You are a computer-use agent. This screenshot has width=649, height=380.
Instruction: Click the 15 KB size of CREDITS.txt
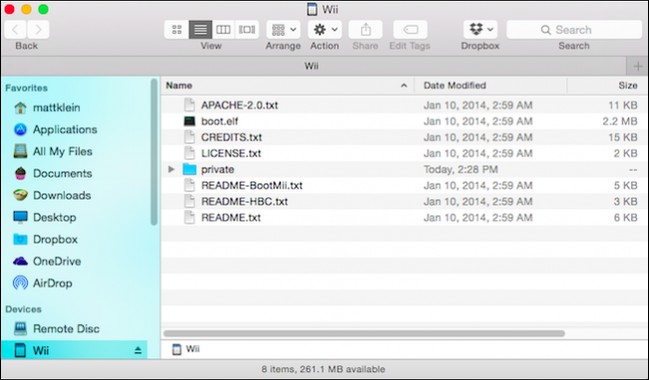tap(623, 137)
